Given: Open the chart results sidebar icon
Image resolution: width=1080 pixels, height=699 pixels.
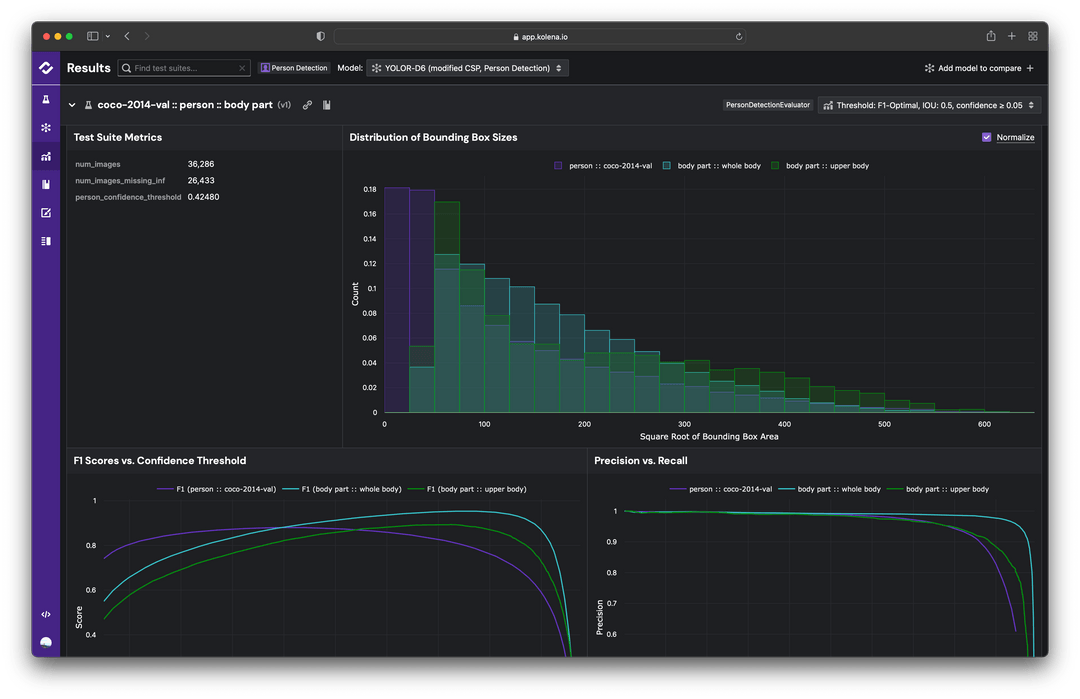Looking at the screenshot, I should 46,156.
